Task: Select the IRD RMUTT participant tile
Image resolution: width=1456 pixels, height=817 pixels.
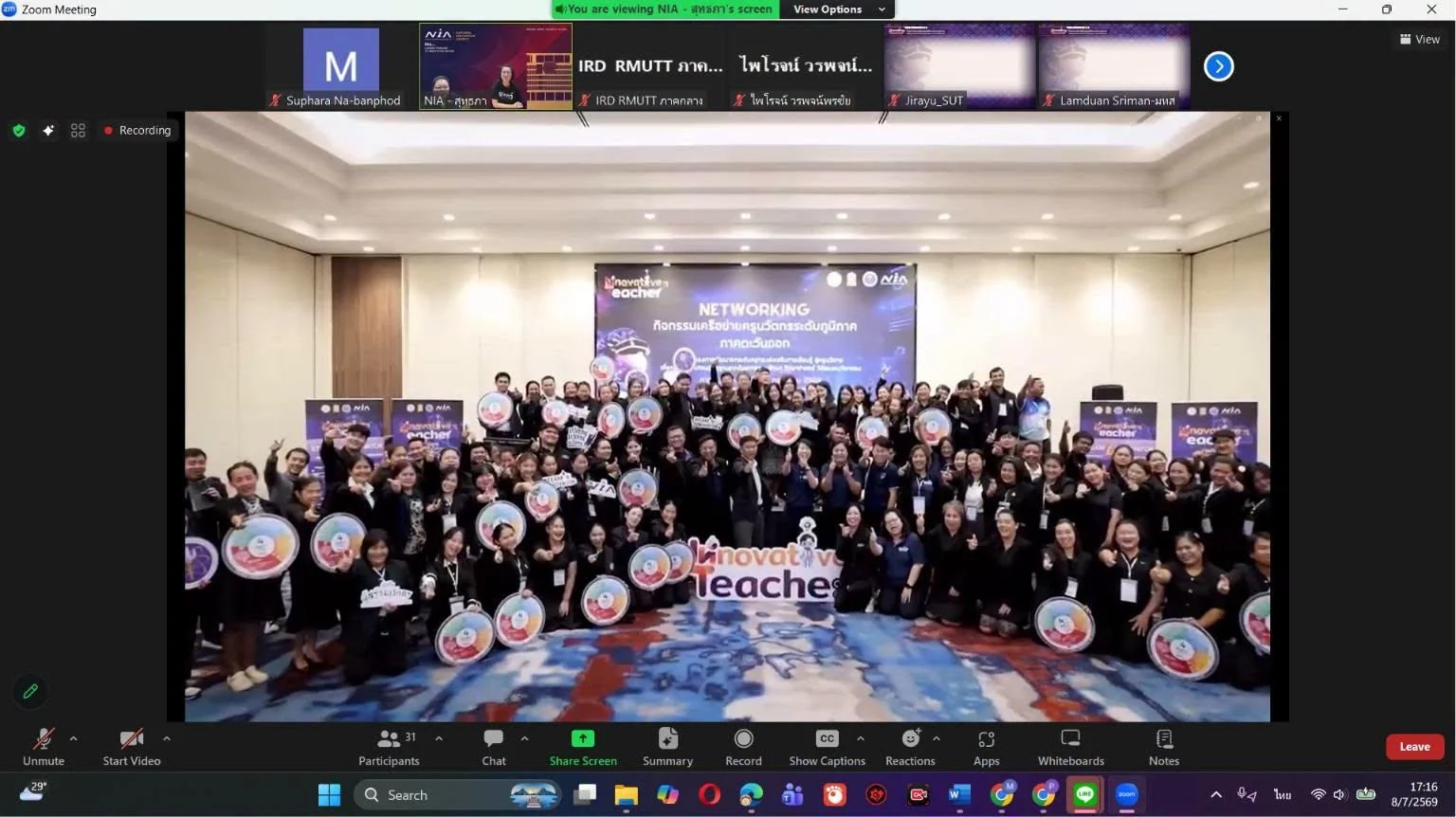Action: [650, 66]
